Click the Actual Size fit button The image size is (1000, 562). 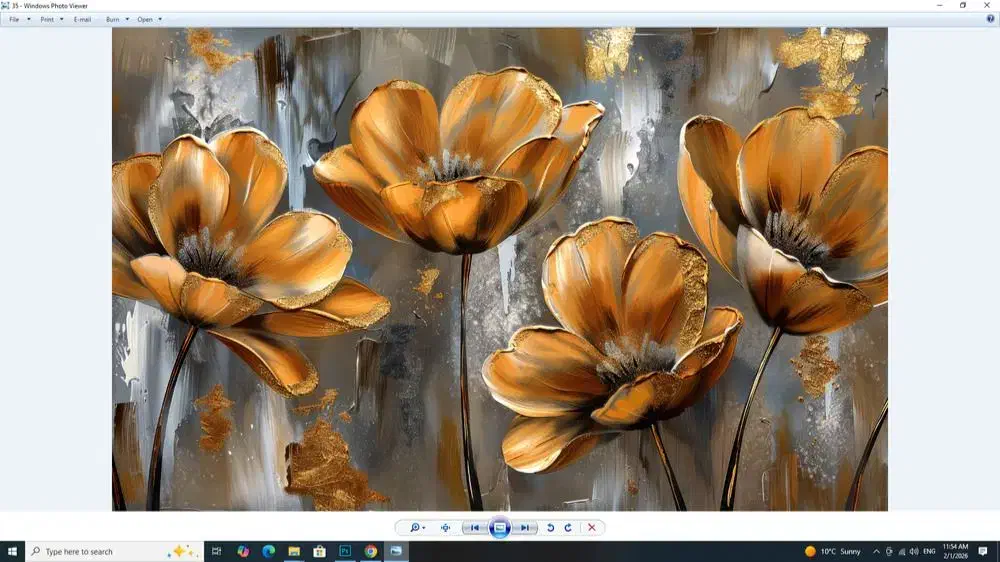coord(445,528)
